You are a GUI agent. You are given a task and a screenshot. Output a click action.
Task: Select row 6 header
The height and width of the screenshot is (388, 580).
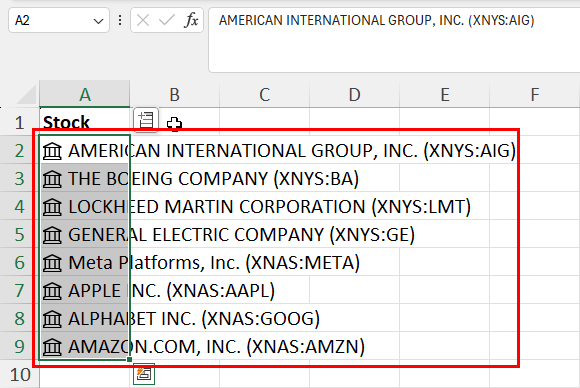click(x=20, y=263)
